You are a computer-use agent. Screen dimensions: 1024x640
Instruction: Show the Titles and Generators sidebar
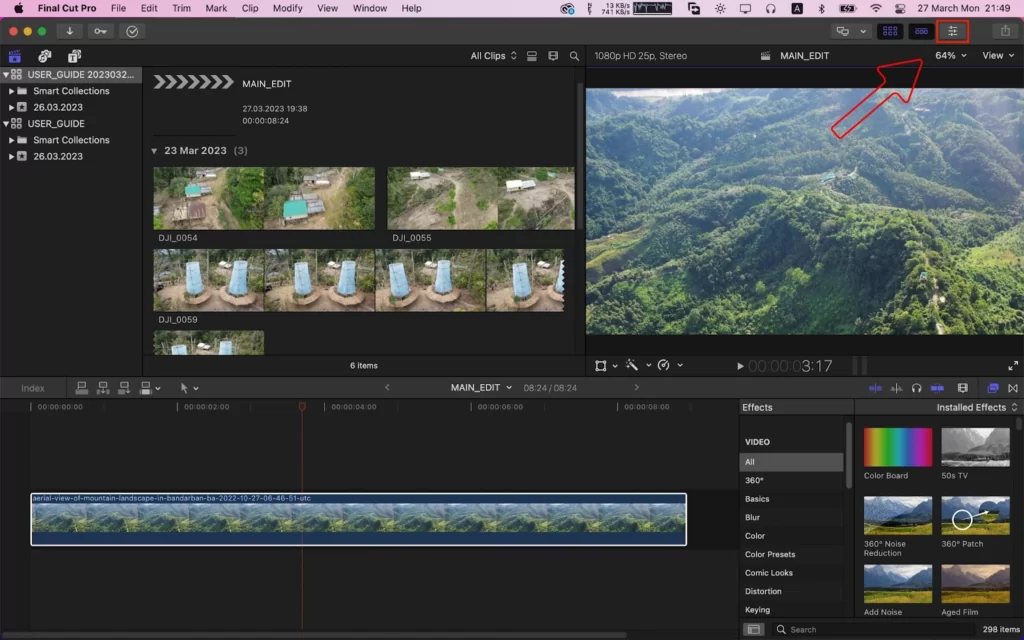tap(74, 56)
